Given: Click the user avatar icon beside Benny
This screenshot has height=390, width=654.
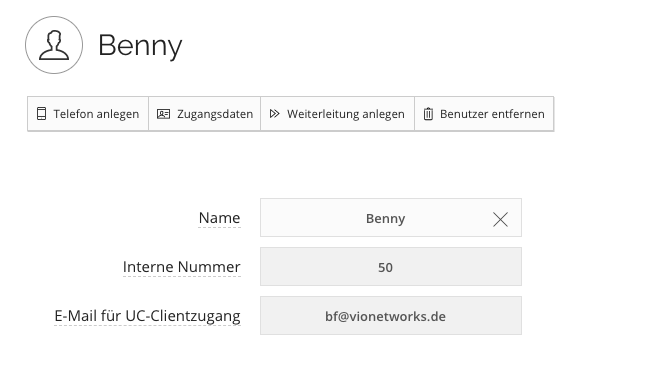Looking at the screenshot, I should pyautogui.click(x=54, y=45).
